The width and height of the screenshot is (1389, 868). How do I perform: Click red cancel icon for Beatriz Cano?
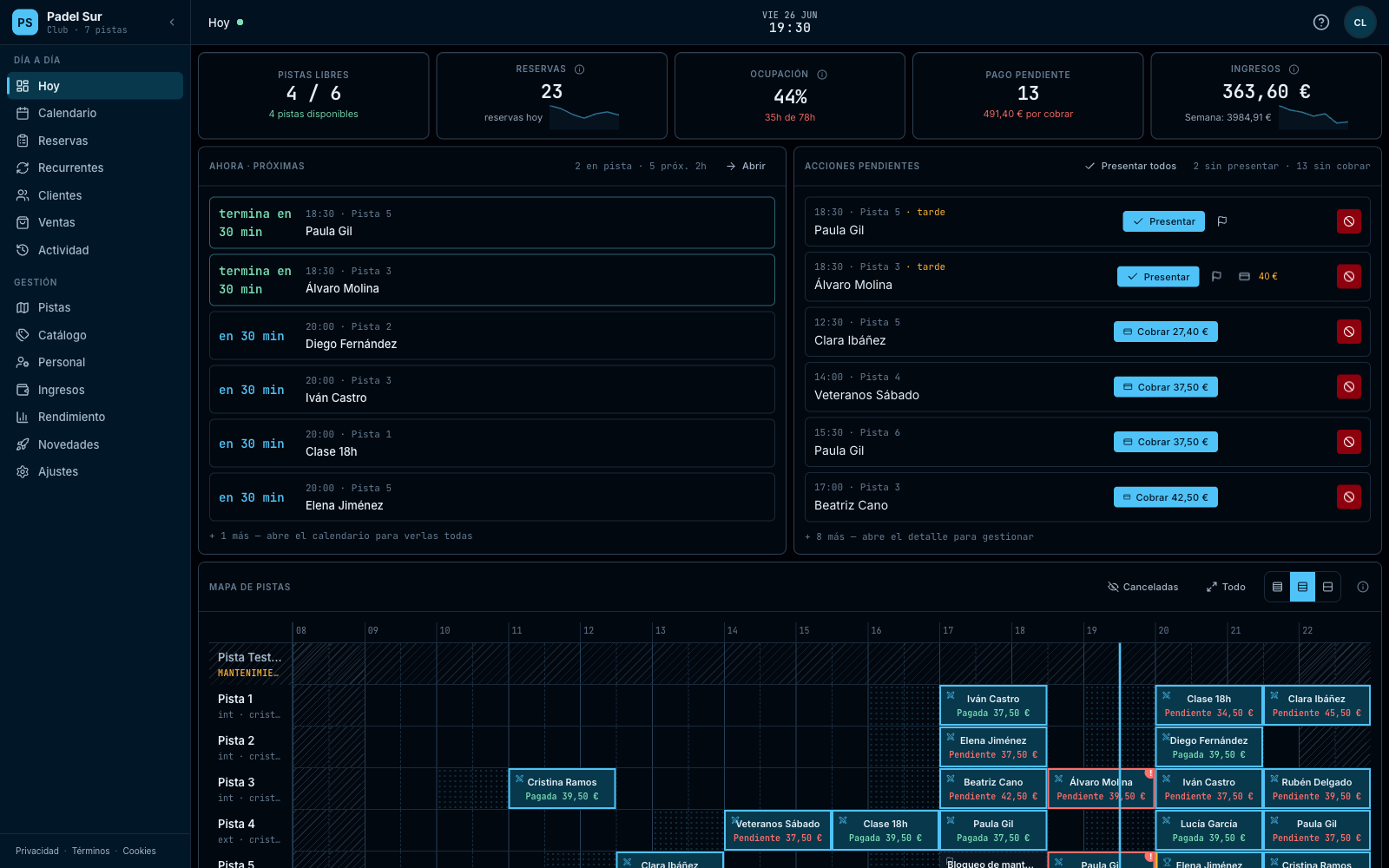pos(1349,497)
